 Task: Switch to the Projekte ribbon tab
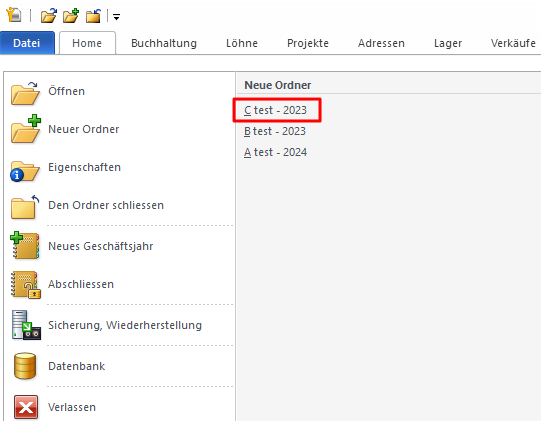click(x=308, y=43)
